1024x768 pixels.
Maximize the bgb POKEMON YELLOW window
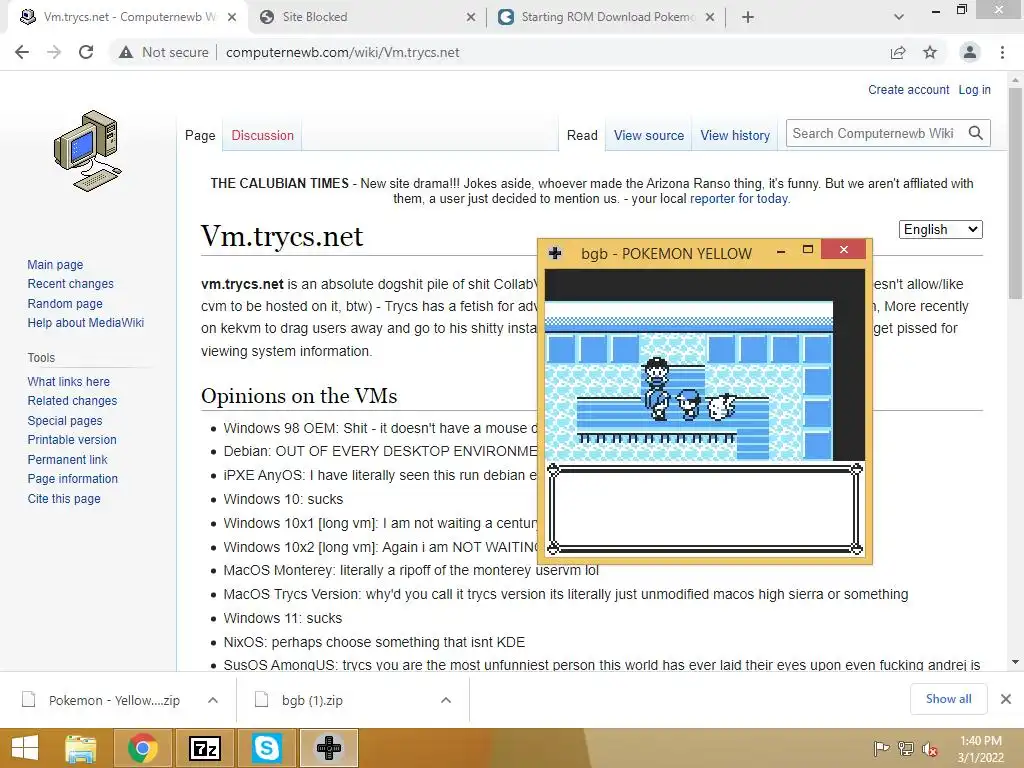tap(807, 249)
